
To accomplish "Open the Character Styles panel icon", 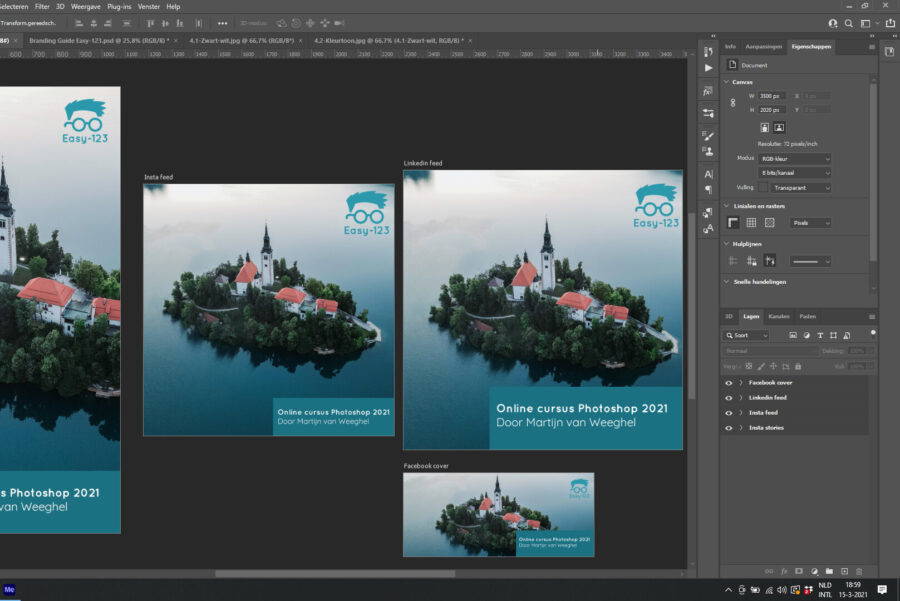I will 708,228.
